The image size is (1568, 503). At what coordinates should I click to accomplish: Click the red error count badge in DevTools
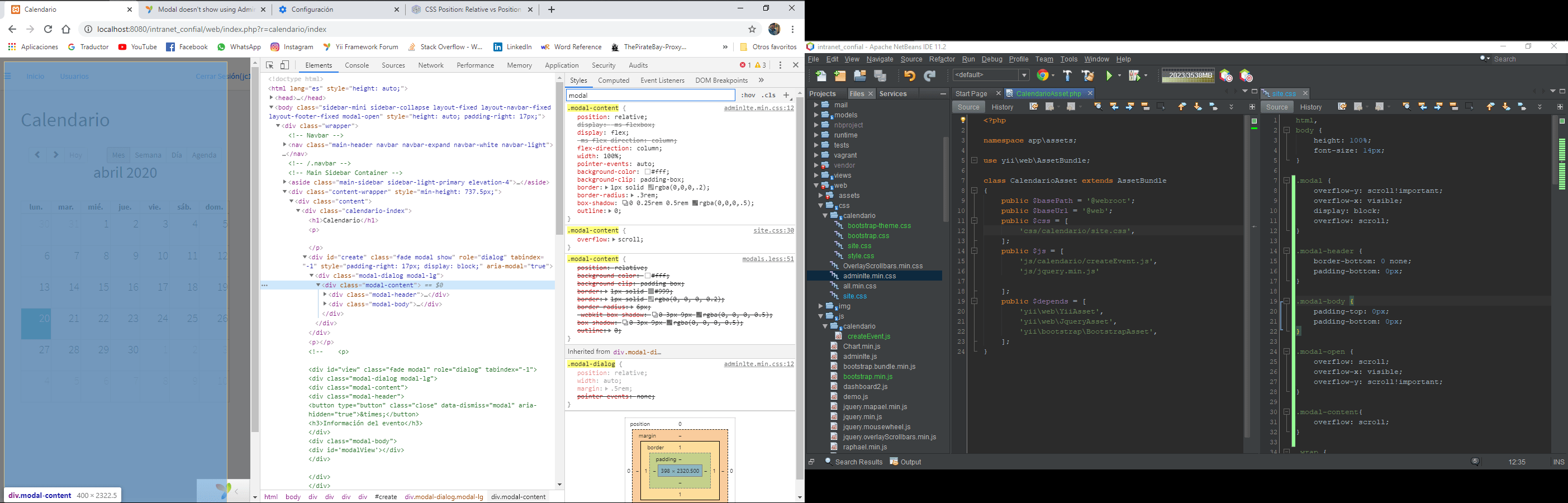(x=745, y=65)
